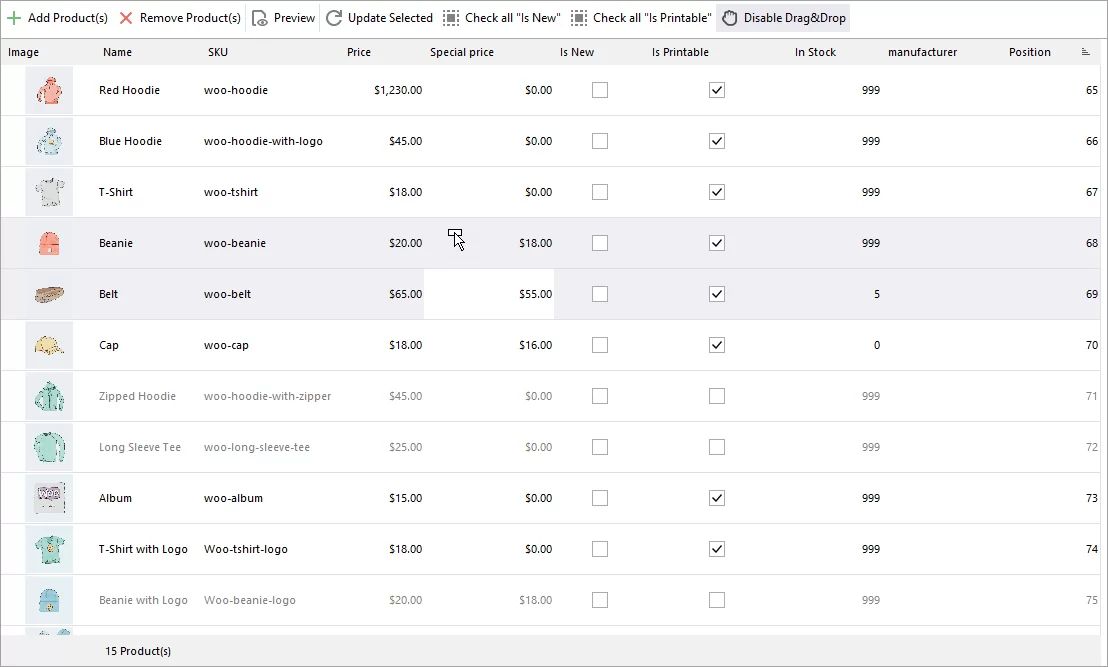Click the sort icon on the rightmost column header
This screenshot has height=667, width=1108.
[1088, 51]
